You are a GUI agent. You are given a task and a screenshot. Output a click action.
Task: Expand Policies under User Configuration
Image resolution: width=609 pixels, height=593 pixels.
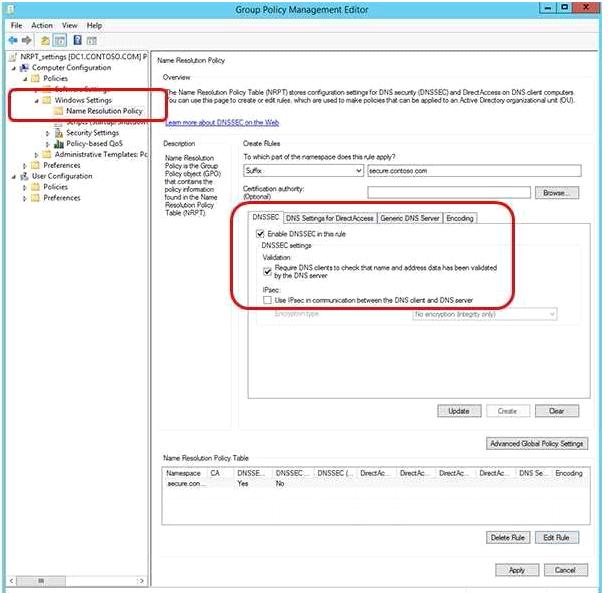[x=25, y=188]
